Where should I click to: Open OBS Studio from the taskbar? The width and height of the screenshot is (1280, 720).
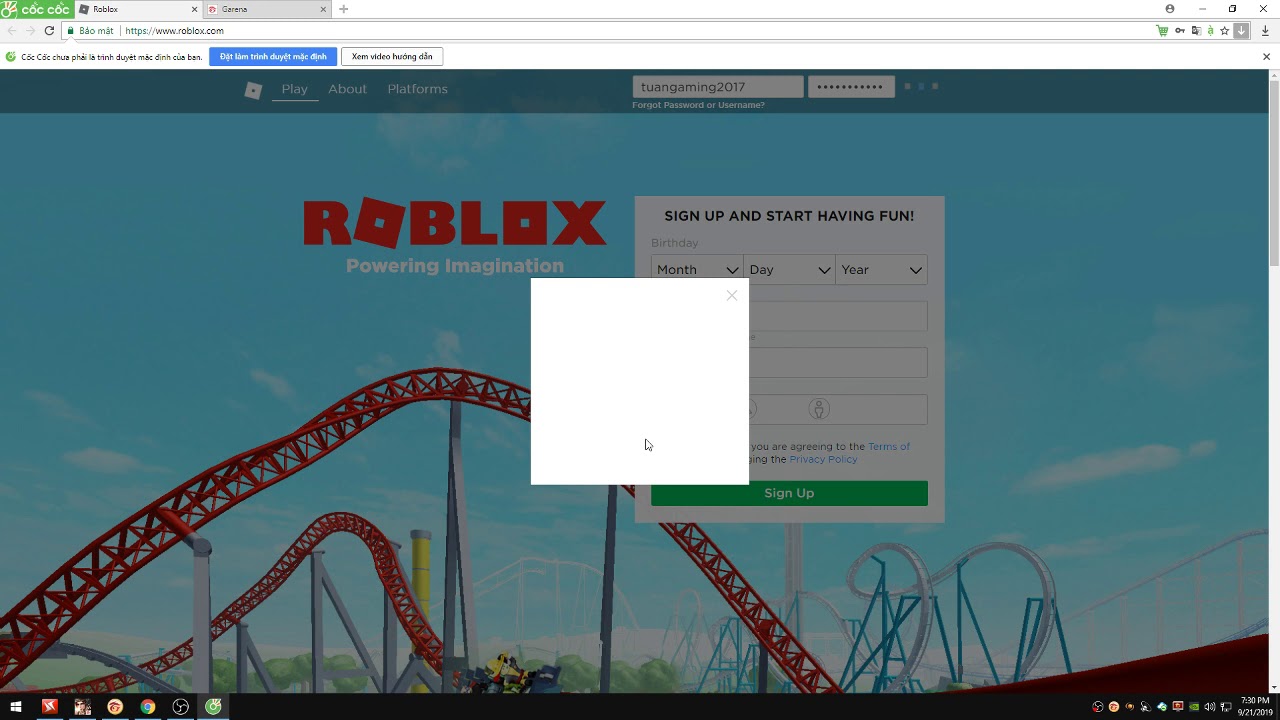181,707
